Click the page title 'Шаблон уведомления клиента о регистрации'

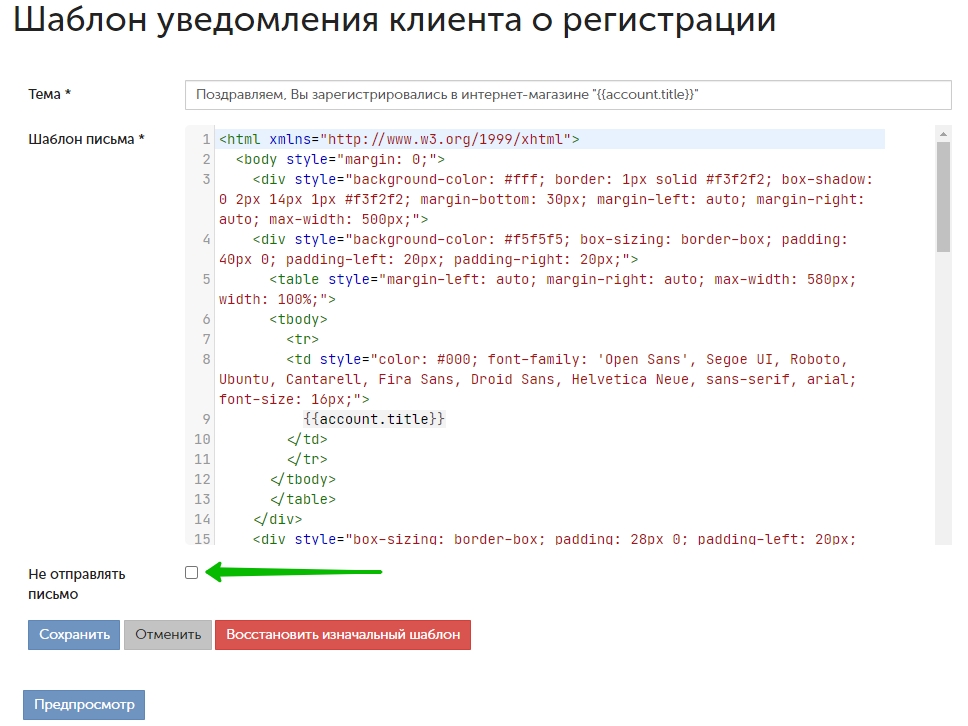[394, 19]
